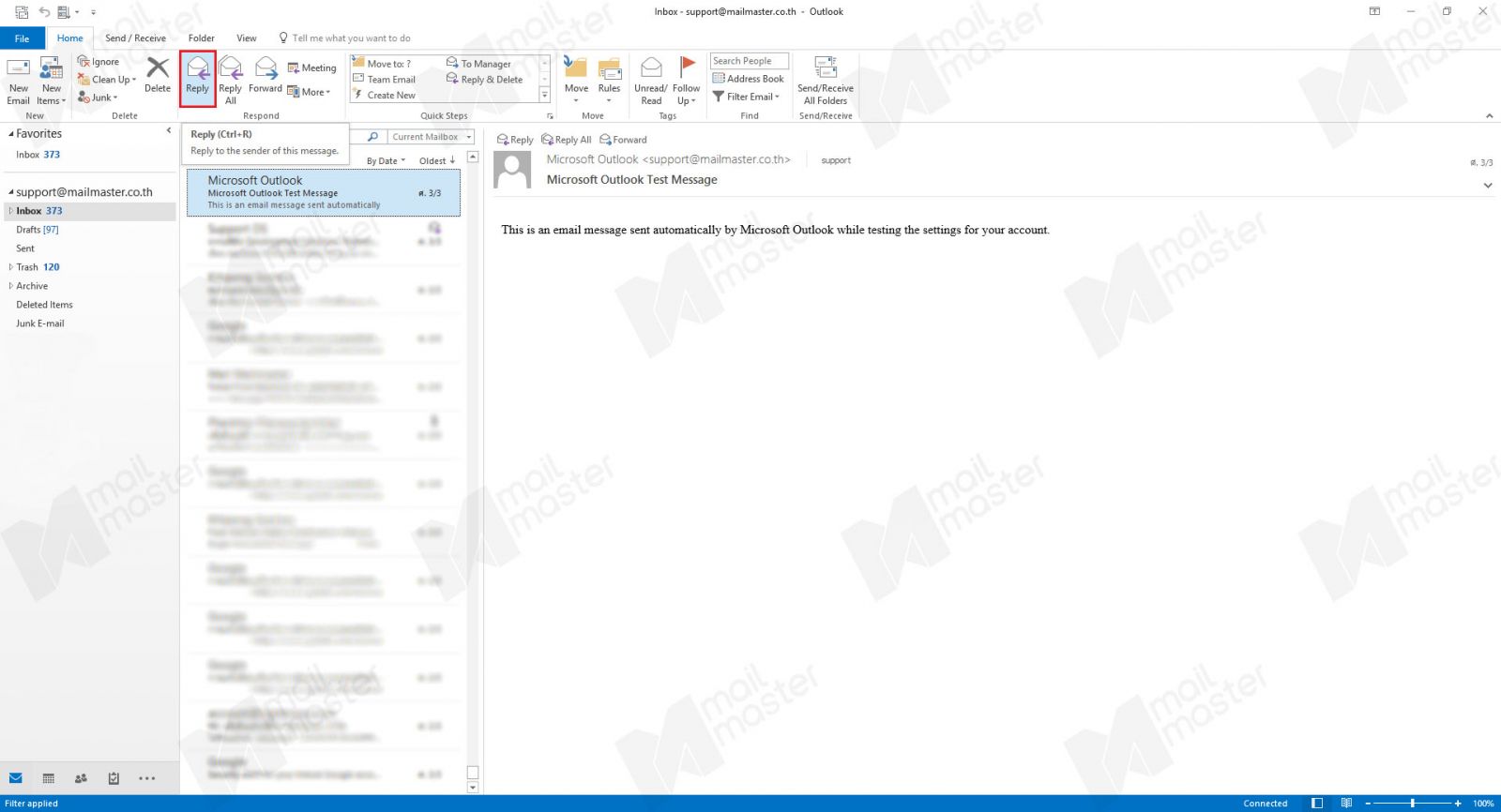The width and height of the screenshot is (1501, 812).
Task: Click Forward in the reading pane header
Action: (x=624, y=140)
